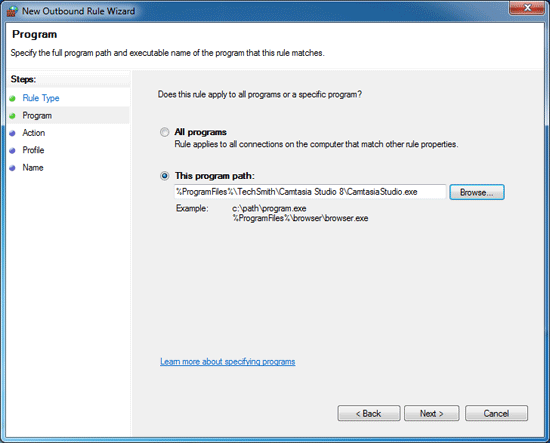The width and height of the screenshot is (550, 443).
Task: Proceed with the Next > button
Action: click(x=431, y=414)
